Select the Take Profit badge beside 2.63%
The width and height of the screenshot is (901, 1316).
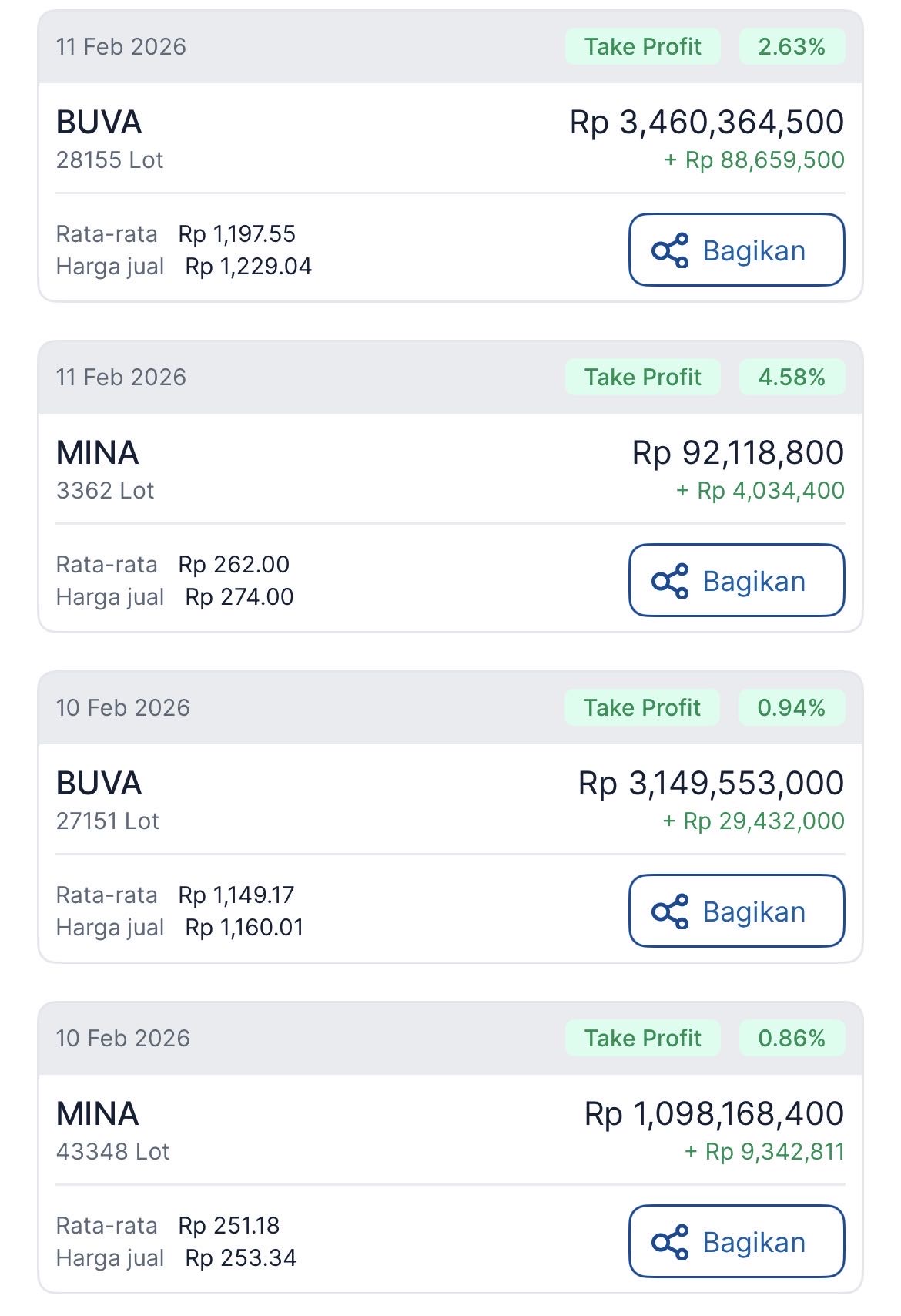[x=642, y=47]
